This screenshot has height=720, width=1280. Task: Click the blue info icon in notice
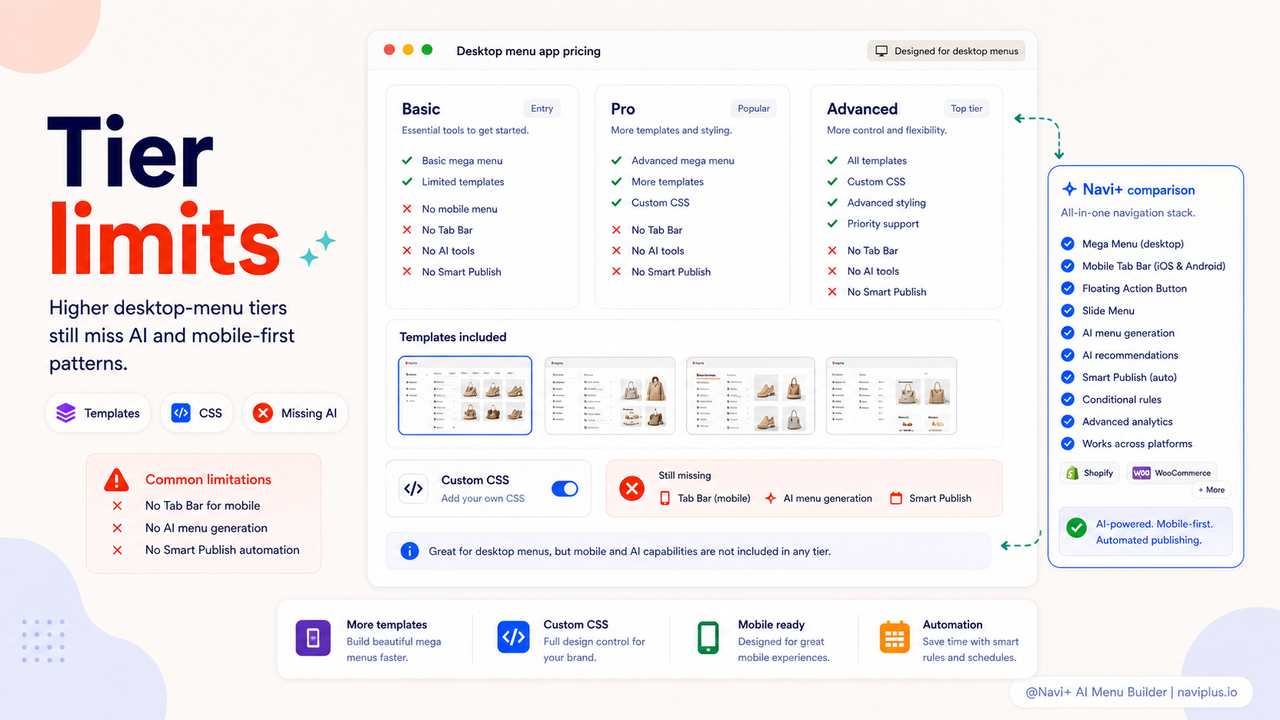[409, 551]
